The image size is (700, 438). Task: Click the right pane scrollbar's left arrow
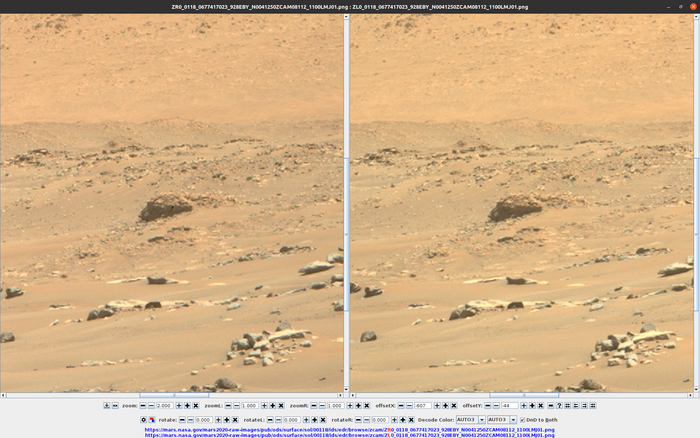point(353,395)
